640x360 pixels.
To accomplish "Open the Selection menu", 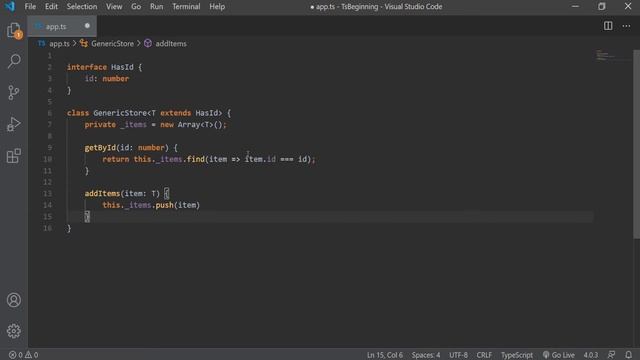I will point(82,7).
